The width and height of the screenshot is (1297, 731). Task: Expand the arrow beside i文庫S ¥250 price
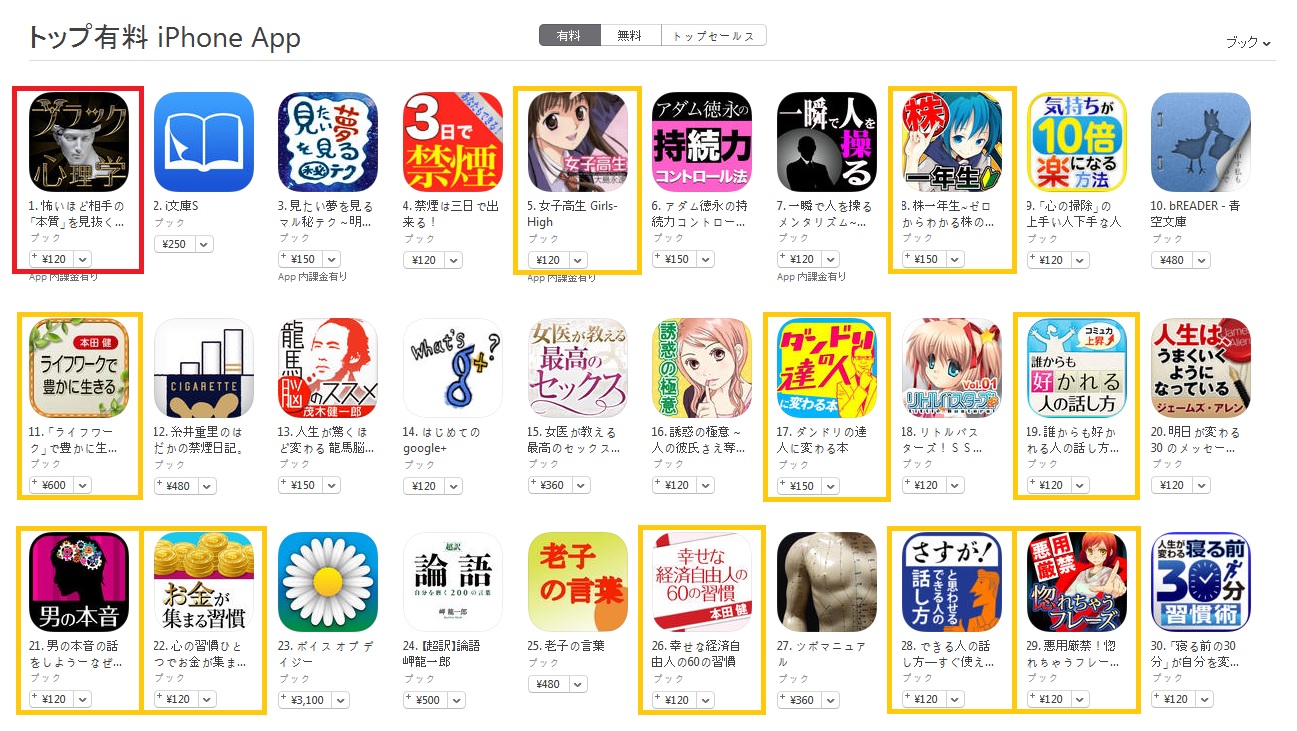(x=205, y=244)
